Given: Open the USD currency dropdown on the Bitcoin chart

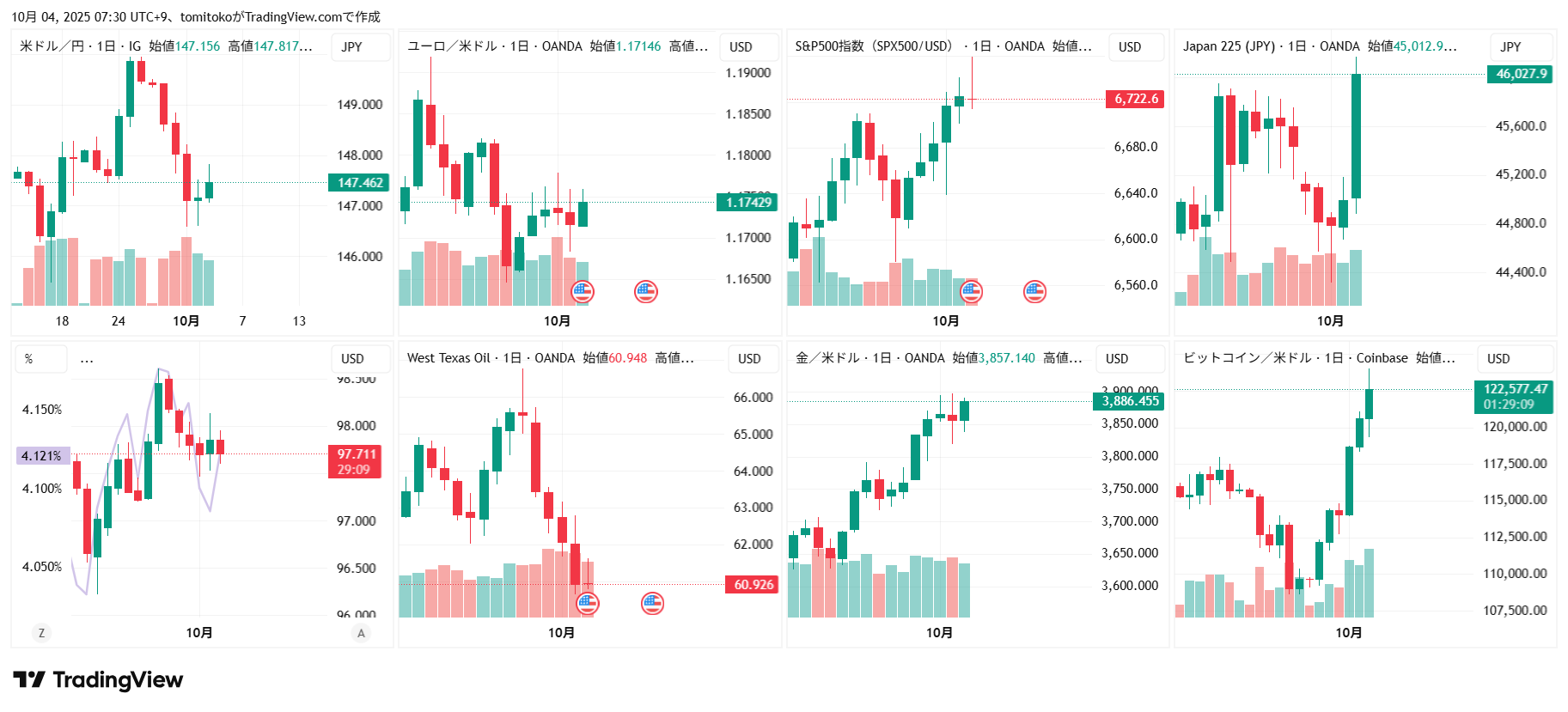Looking at the screenshot, I should coord(1498,359).
